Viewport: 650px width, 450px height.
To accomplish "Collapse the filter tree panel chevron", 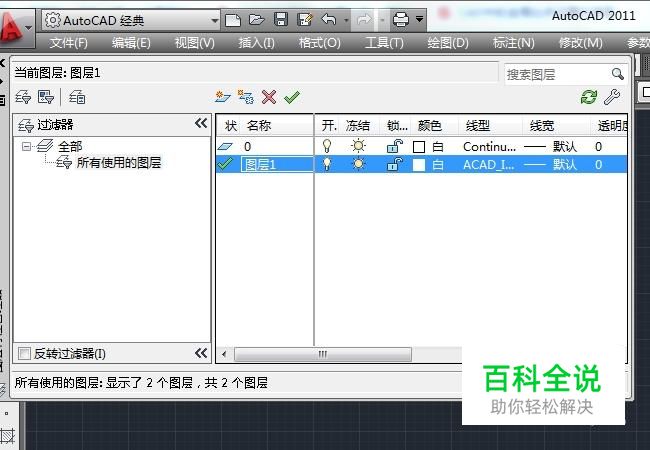I will pyautogui.click(x=201, y=123).
